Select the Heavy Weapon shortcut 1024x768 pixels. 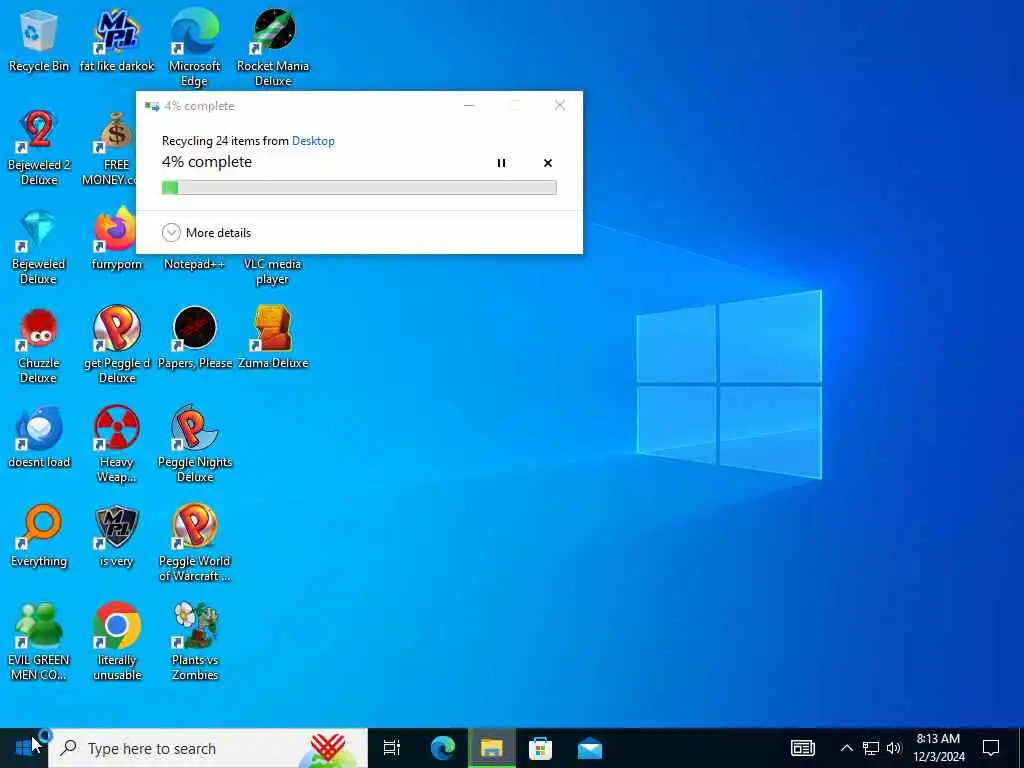tap(117, 445)
